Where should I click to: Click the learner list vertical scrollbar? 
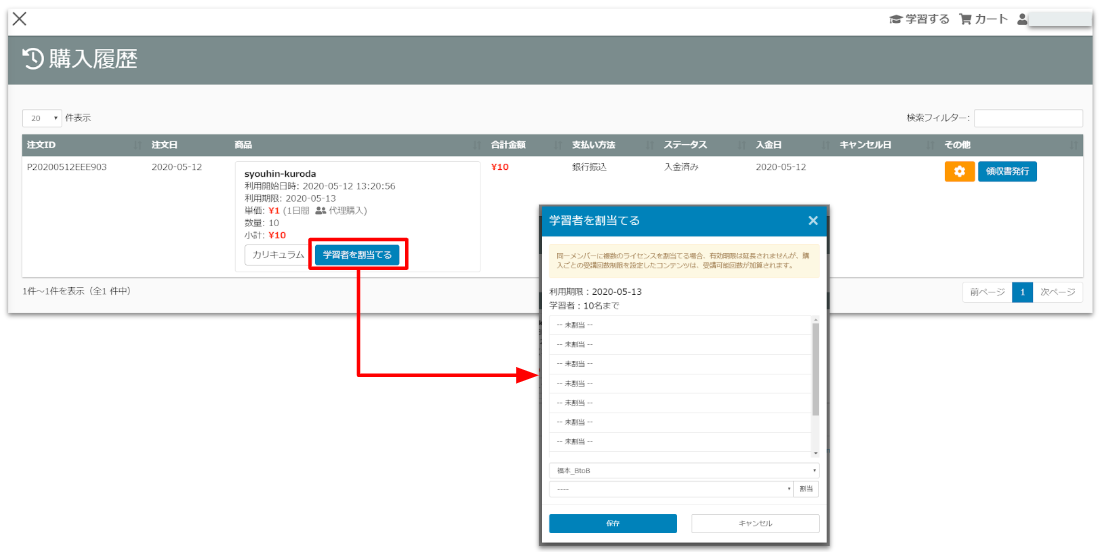point(816,370)
